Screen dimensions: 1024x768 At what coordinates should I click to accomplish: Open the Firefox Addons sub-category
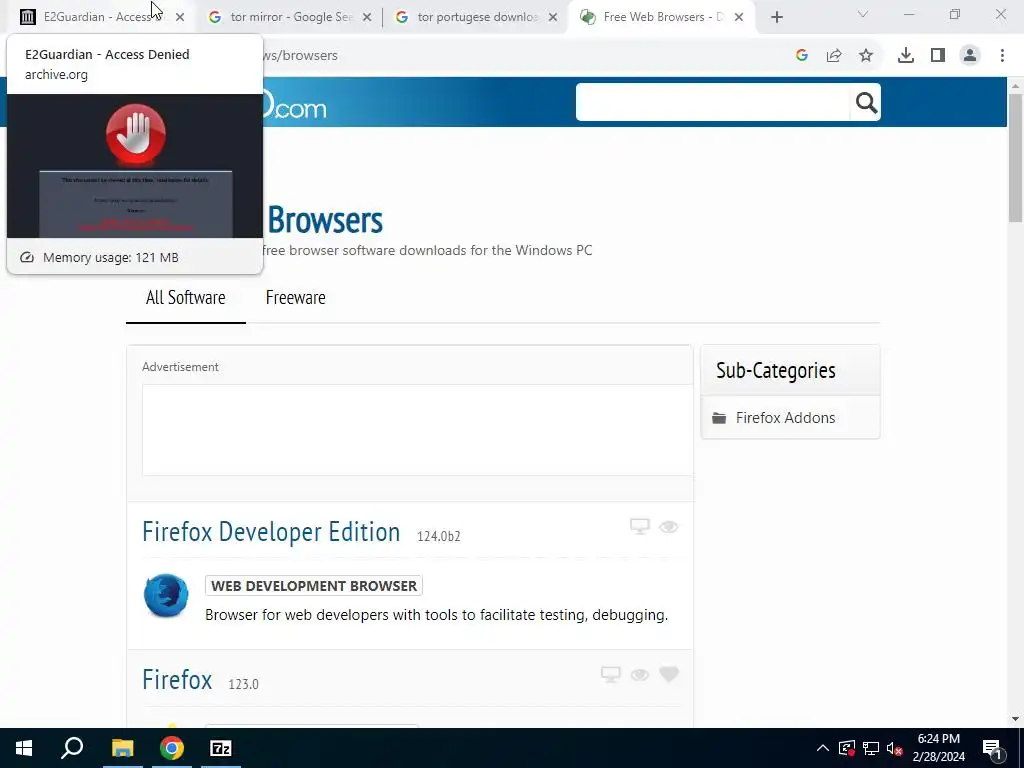click(x=785, y=418)
